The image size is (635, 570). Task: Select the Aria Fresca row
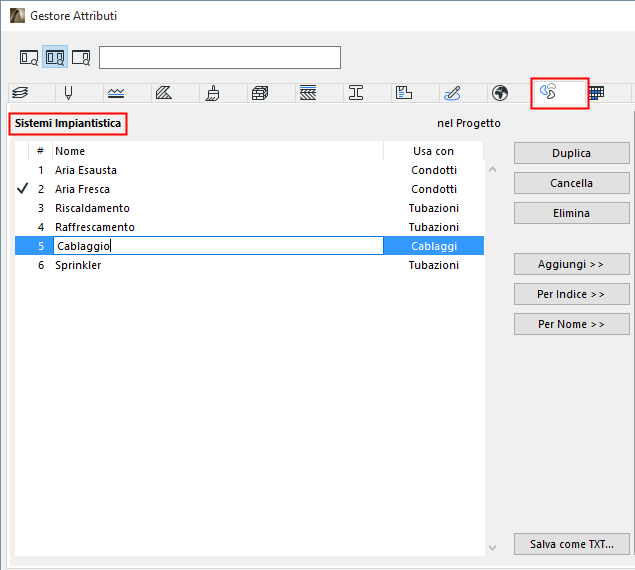coord(249,189)
